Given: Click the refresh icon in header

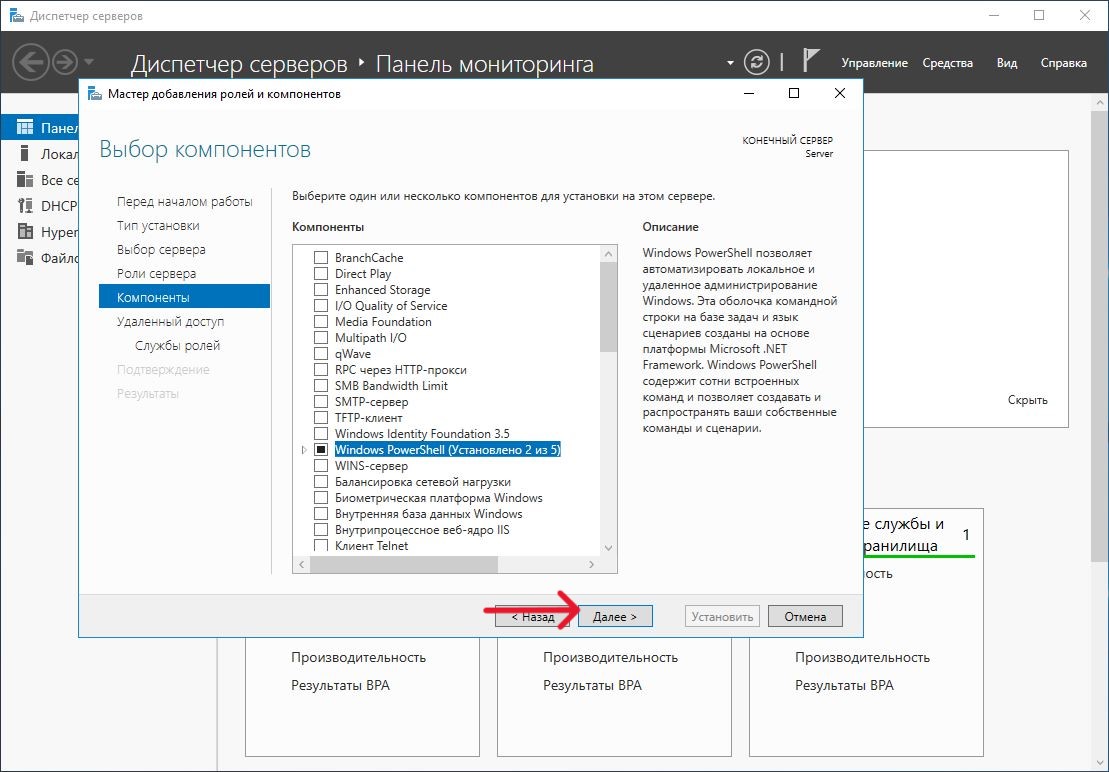Looking at the screenshot, I should pyautogui.click(x=759, y=62).
